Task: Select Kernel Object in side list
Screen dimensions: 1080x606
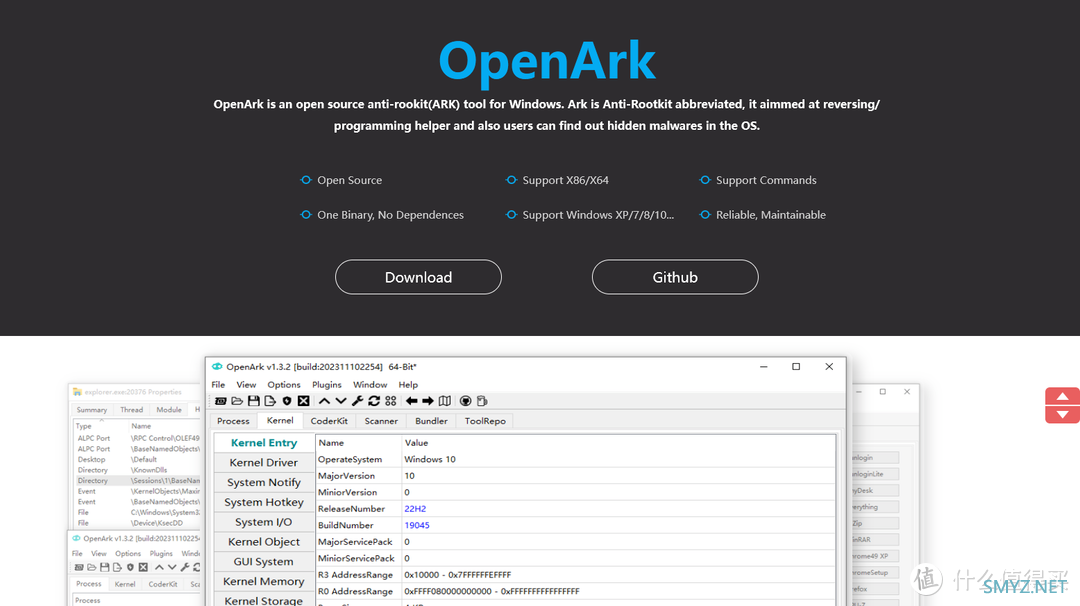Action: [x=264, y=541]
